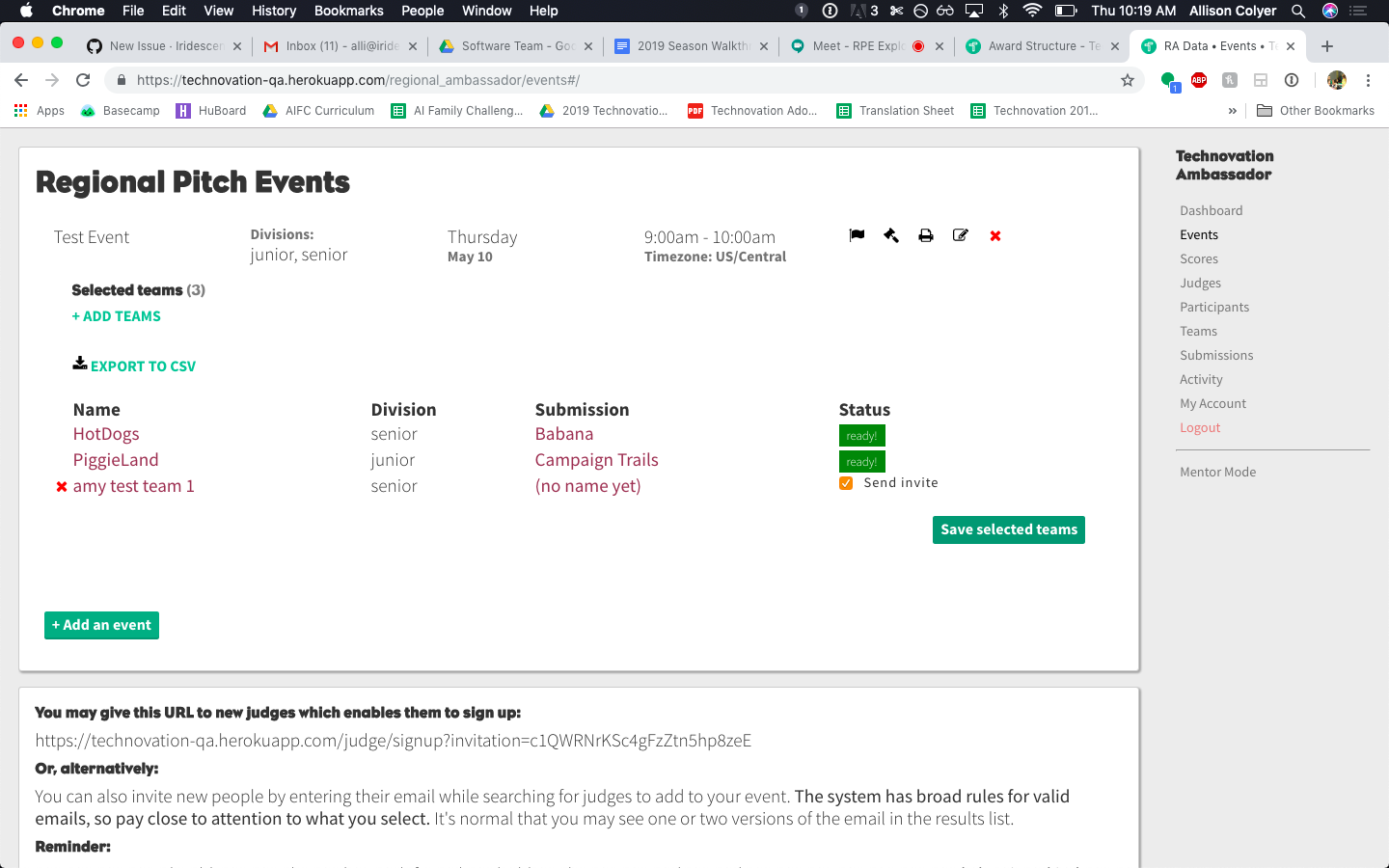Screen dimensions: 1389x868
Task: Open the Bookmarks menu
Action: pyautogui.click(x=348, y=11)
